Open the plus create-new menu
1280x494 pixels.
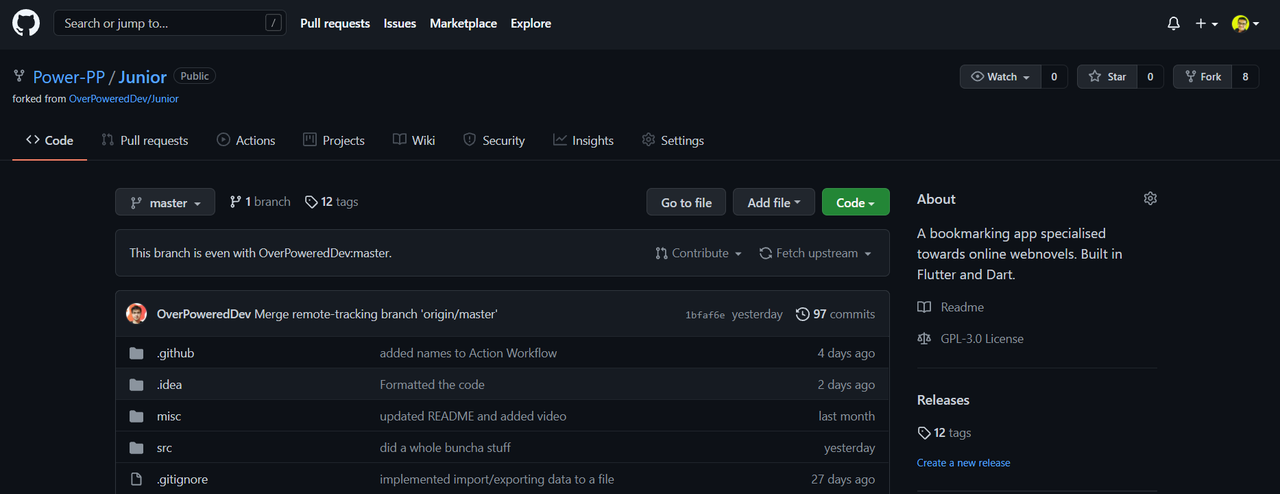point(1206,23)
